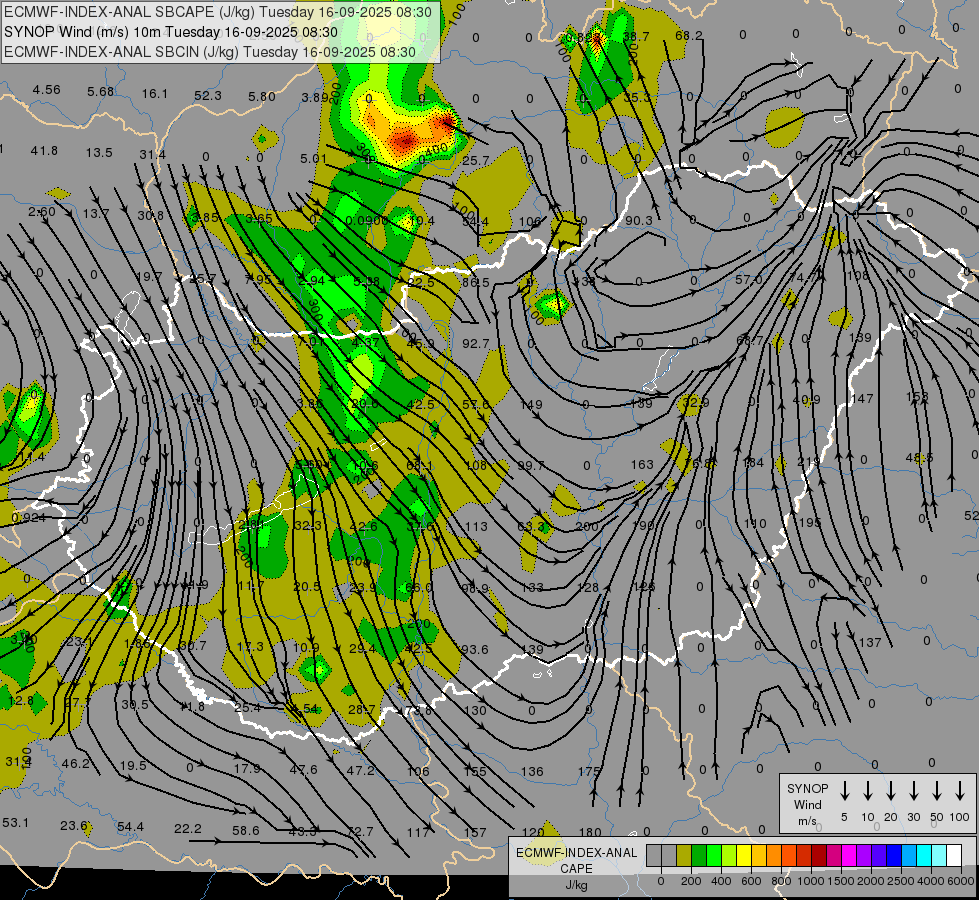
Task: Select the pure blue CAPE legend swatch
Action: 894,855
